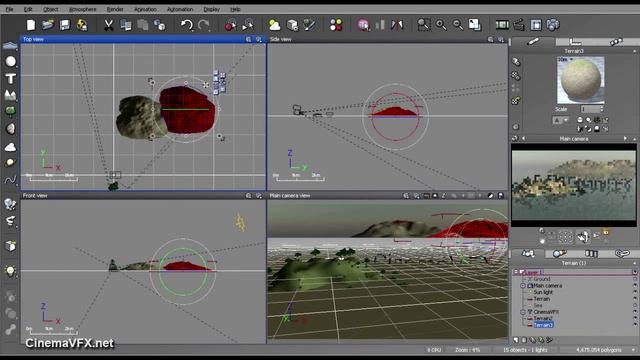Toggle visibility of Terrain object
640x360 pixels.
(635, 299)
